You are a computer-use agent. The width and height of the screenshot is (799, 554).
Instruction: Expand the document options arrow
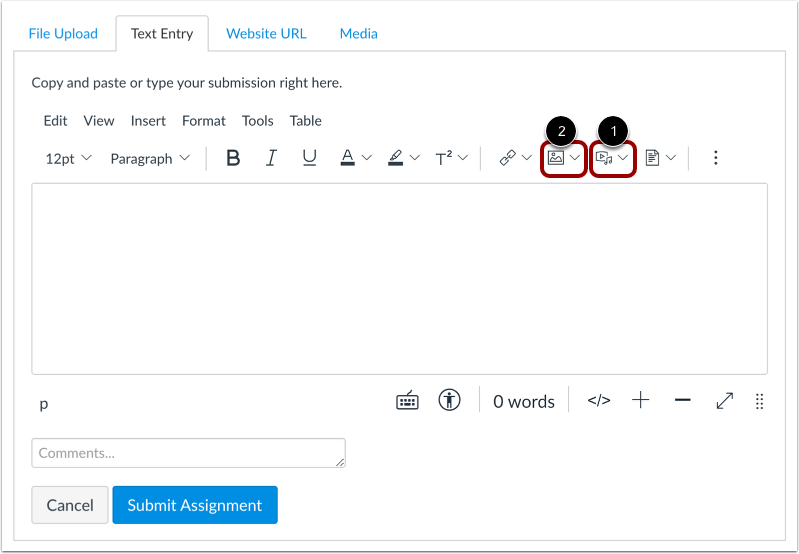671,157
